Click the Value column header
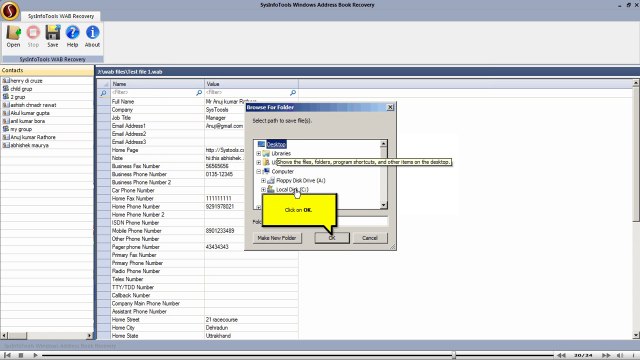The height and width of the screenshot is (360, 640). point(251,84)
